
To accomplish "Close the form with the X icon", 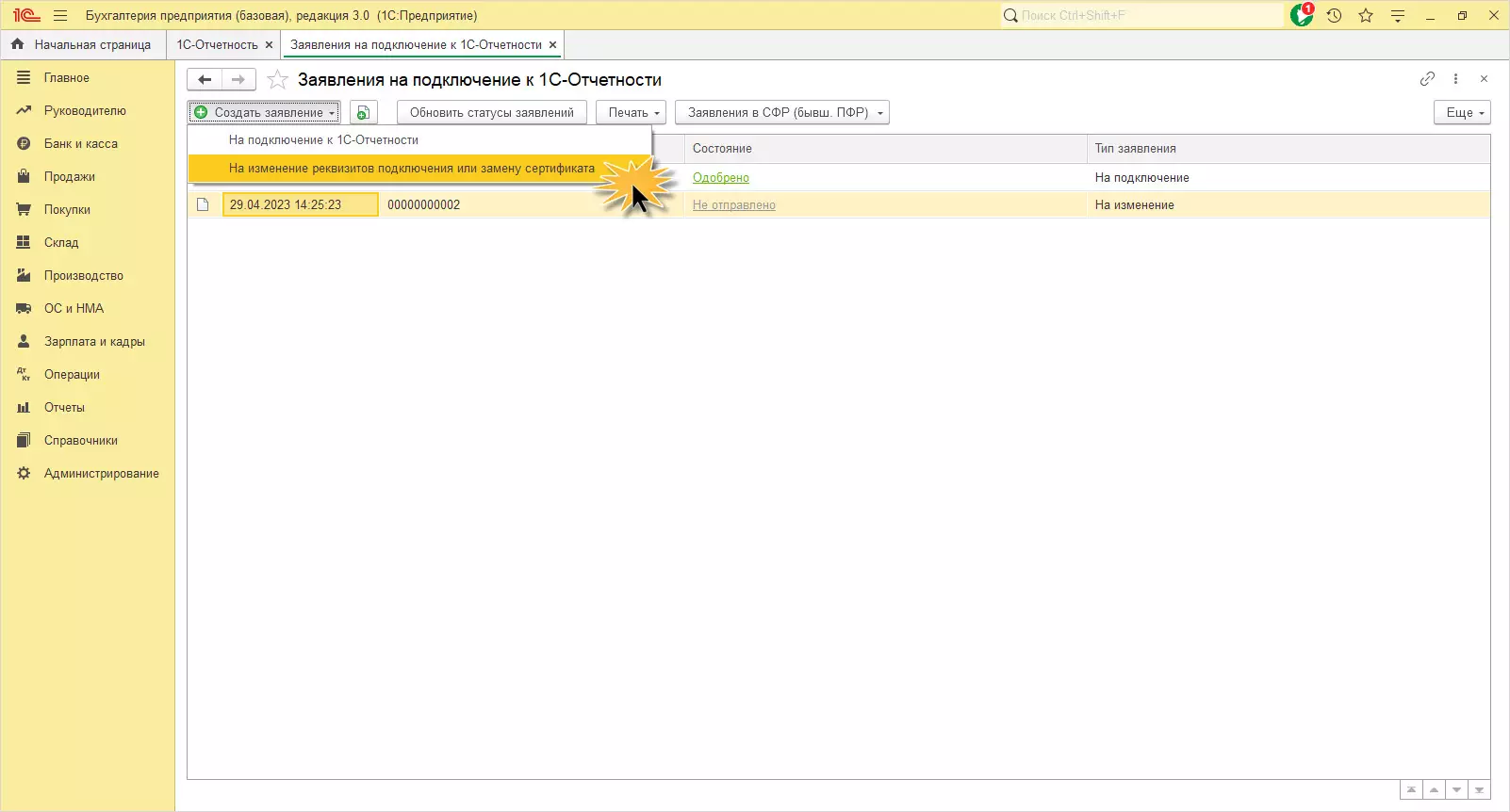I will pos(1484,79).
